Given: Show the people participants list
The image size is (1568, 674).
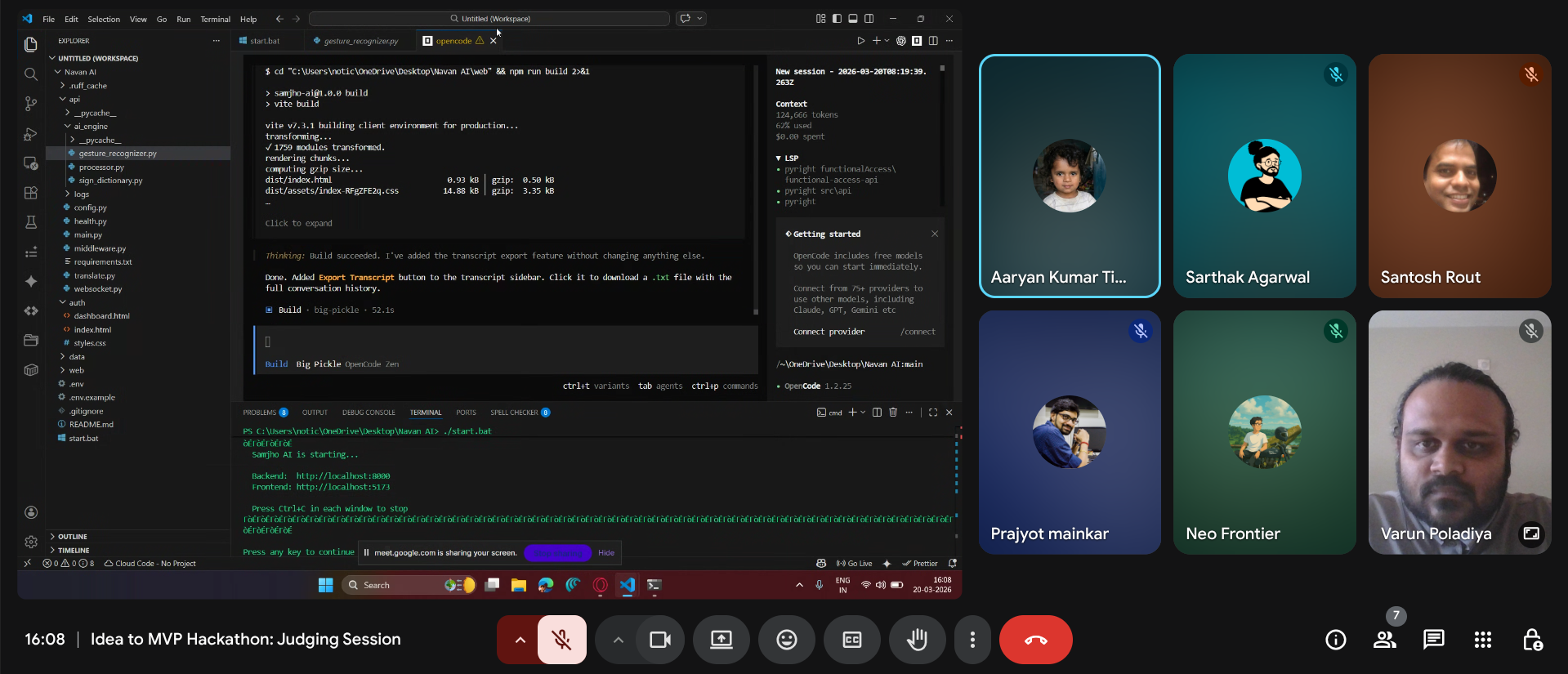Looking at the screenshot, I should (1384, 640).
